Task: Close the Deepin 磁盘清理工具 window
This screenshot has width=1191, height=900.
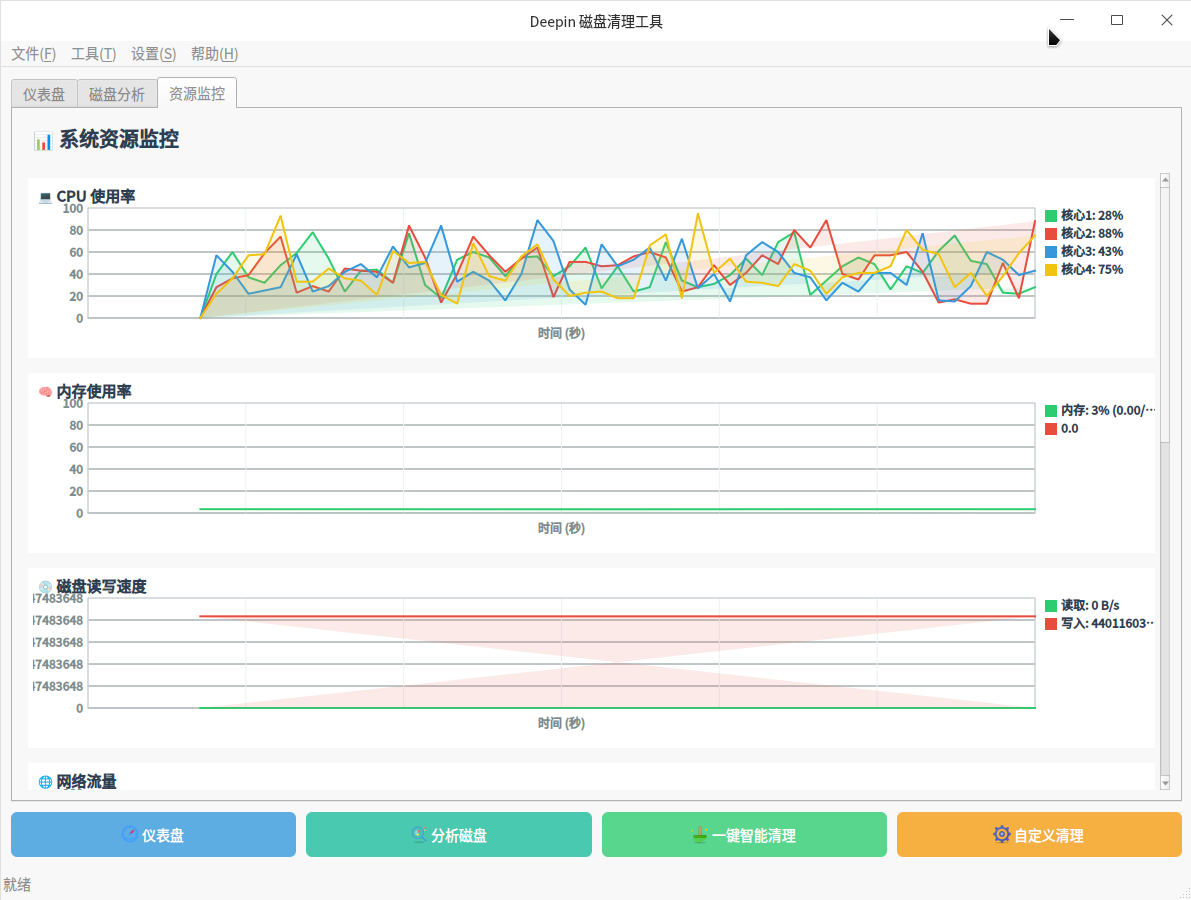Action: pos(1167,21)
